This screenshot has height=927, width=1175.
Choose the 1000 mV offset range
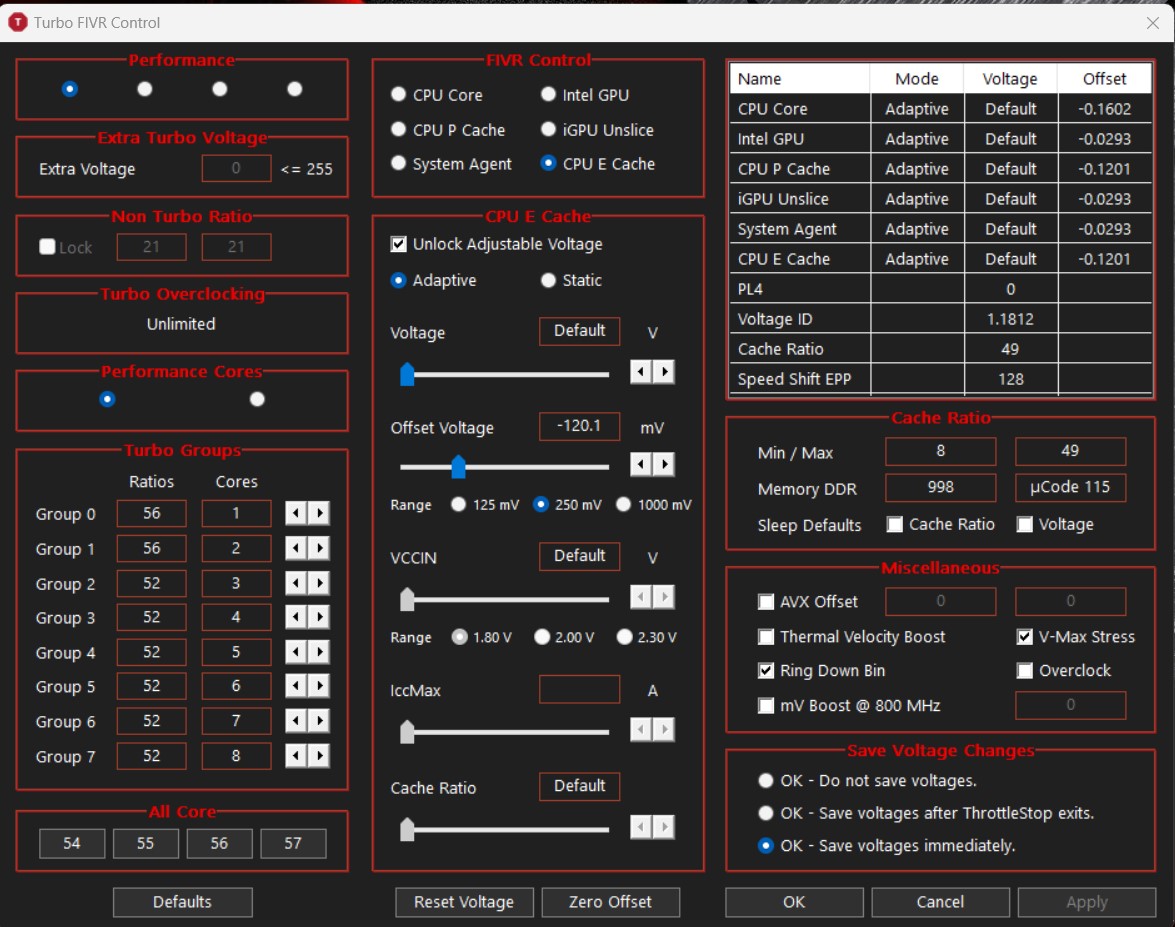[x=624, y=504]
